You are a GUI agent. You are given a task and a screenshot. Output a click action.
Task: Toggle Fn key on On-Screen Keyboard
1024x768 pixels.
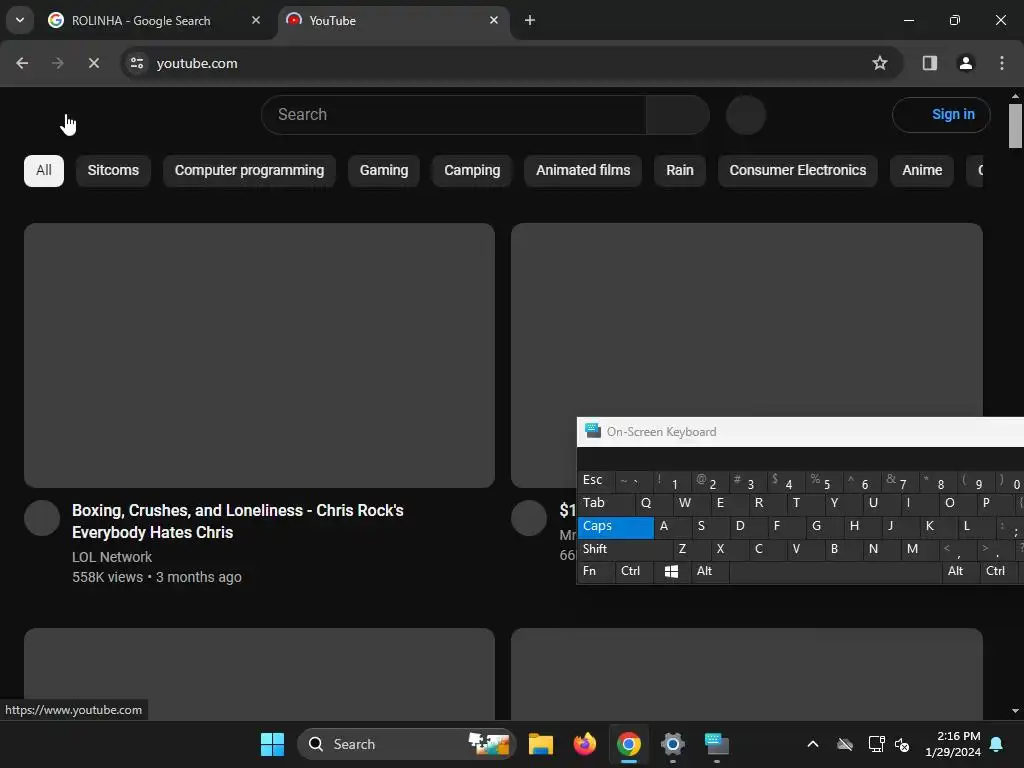[x=596, y=571]
